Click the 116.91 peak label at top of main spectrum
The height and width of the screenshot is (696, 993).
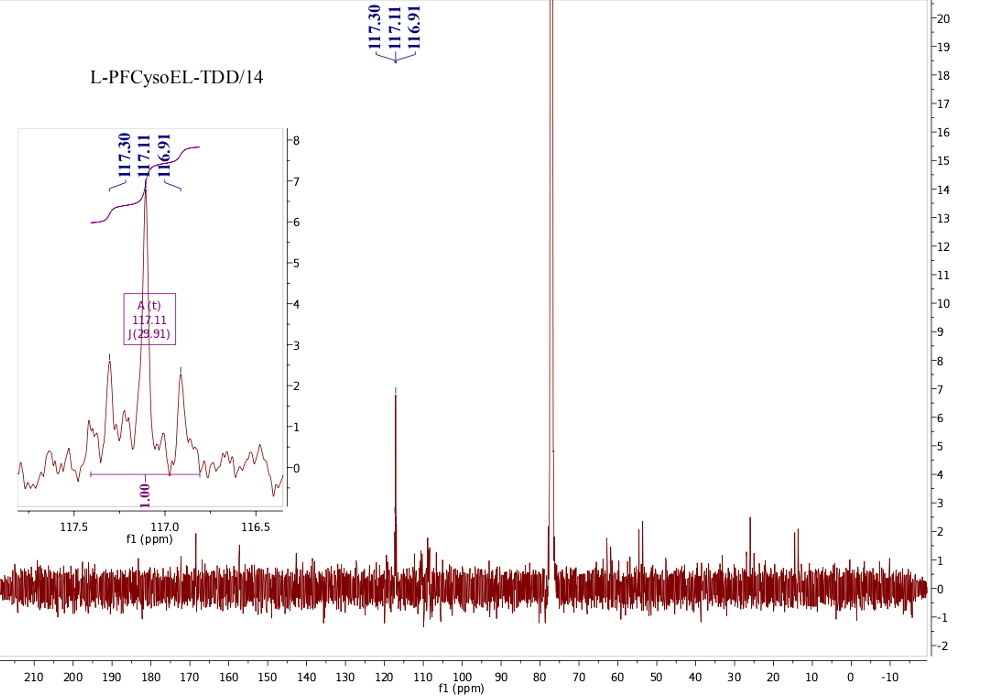[x=415, y=27]
